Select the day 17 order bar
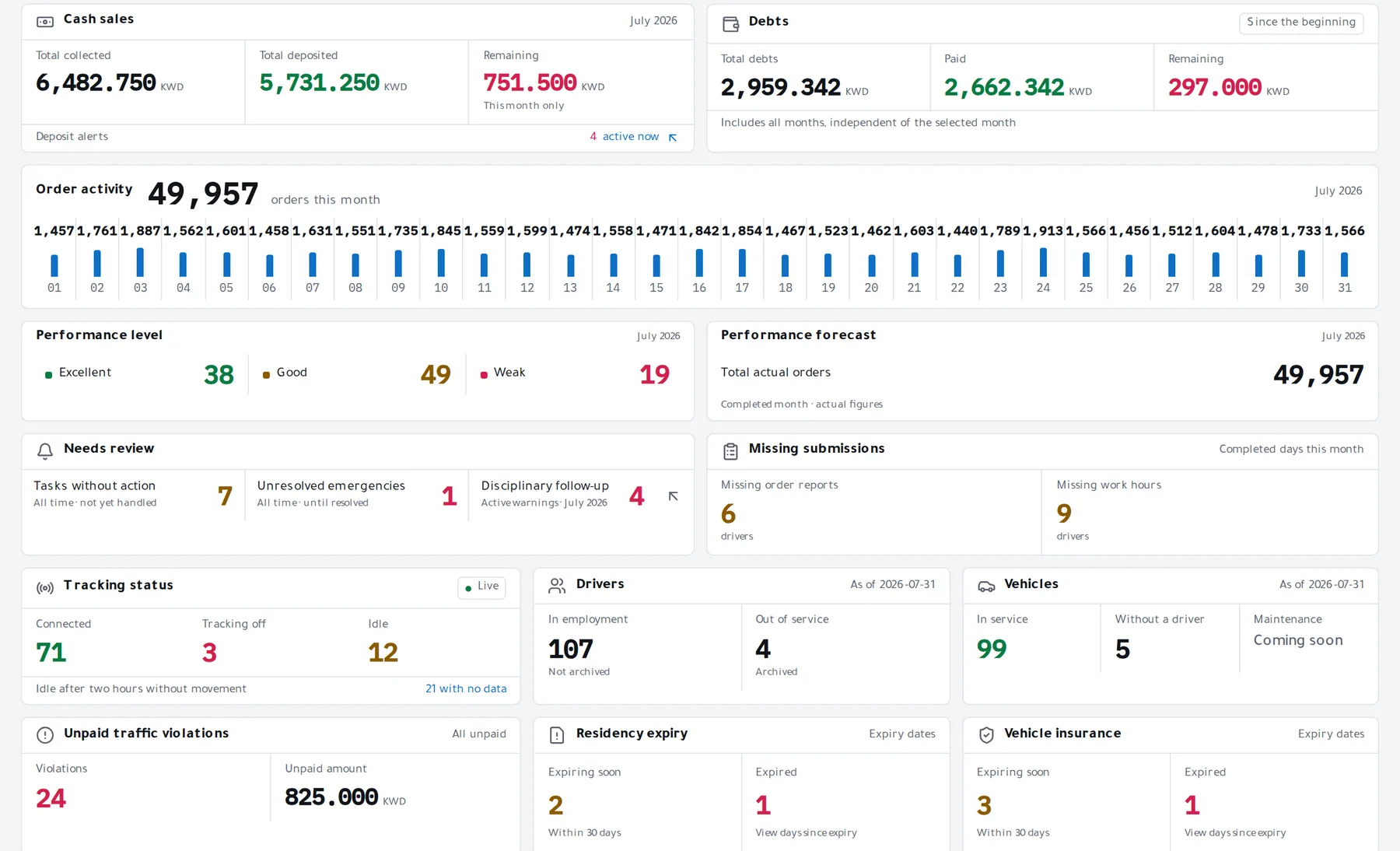The width and height of the screenshot is (1400, 851). tap(742, 263)
